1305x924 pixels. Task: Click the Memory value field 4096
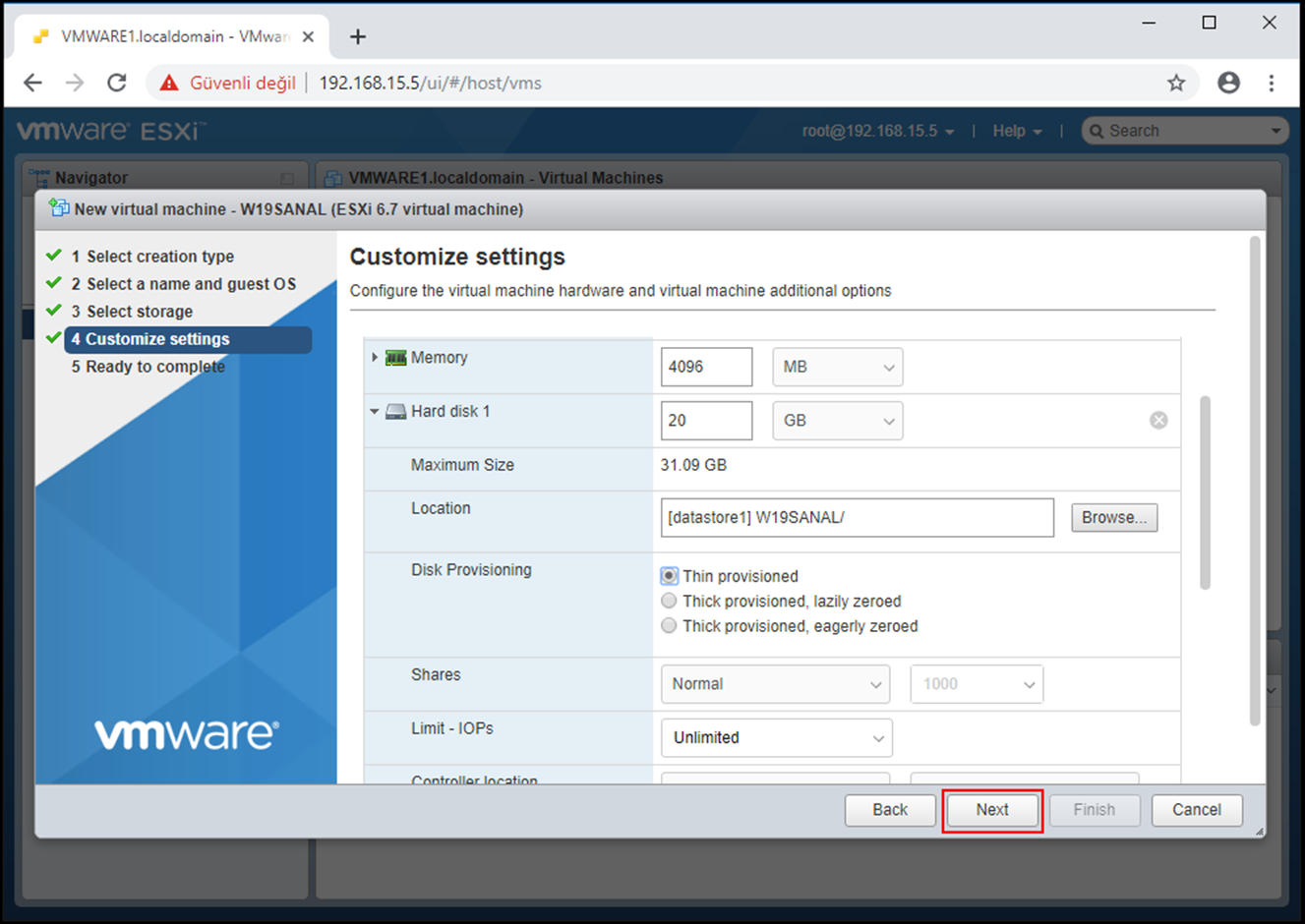pyautogui.click(x=707, y=367)
